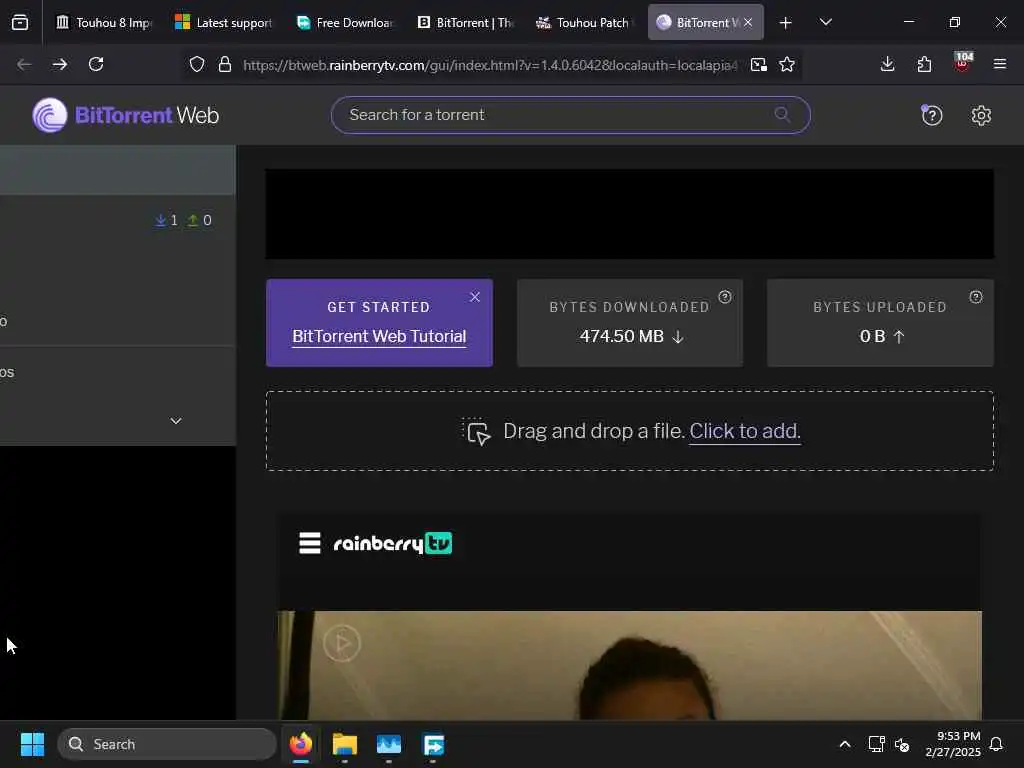Open the Firefox application menu
Image resolution: width=1024 pixels, height=768 pixels.
click(999, 64)
